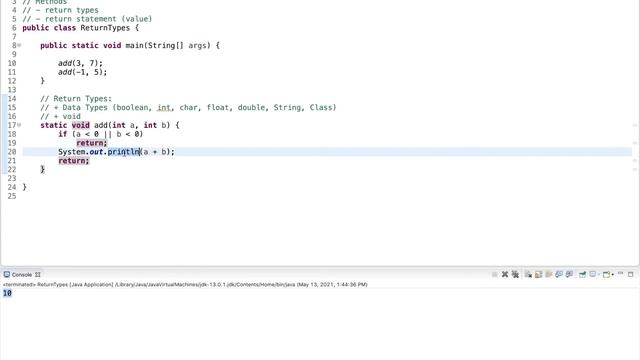This screenshot has height=360, width=640.
Task: Maximize the Console panel
Action: point(631,275)
